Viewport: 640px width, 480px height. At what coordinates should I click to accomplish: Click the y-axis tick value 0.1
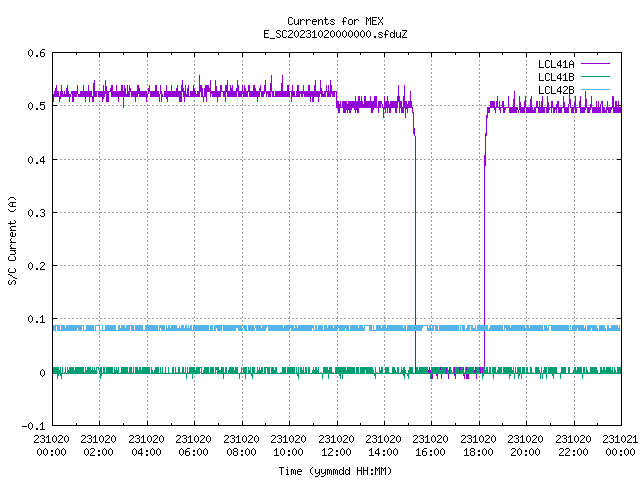[36, 319]
